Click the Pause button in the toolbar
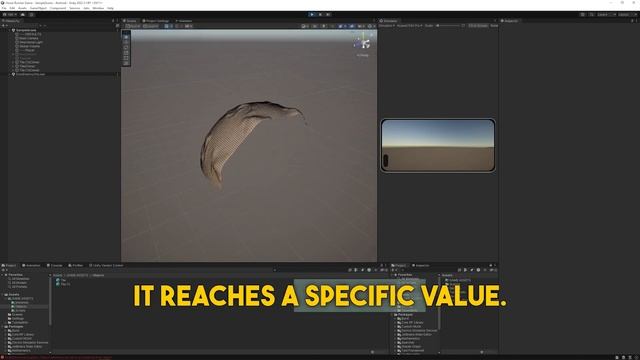This screenshot has width=640, height=360. tap(320, 15)
